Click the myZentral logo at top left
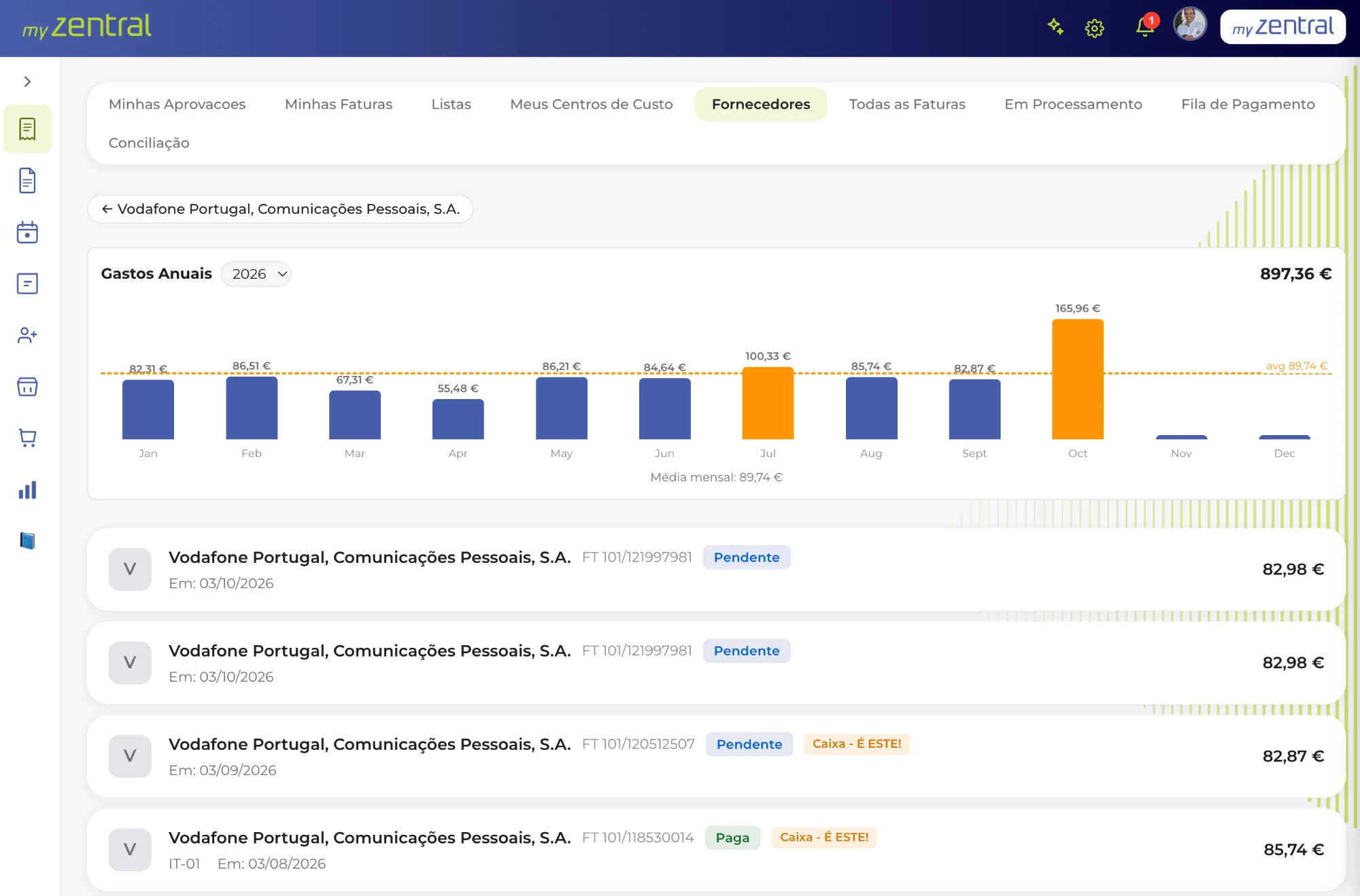Screen dimensions: 1360x896 click(86, 27)
